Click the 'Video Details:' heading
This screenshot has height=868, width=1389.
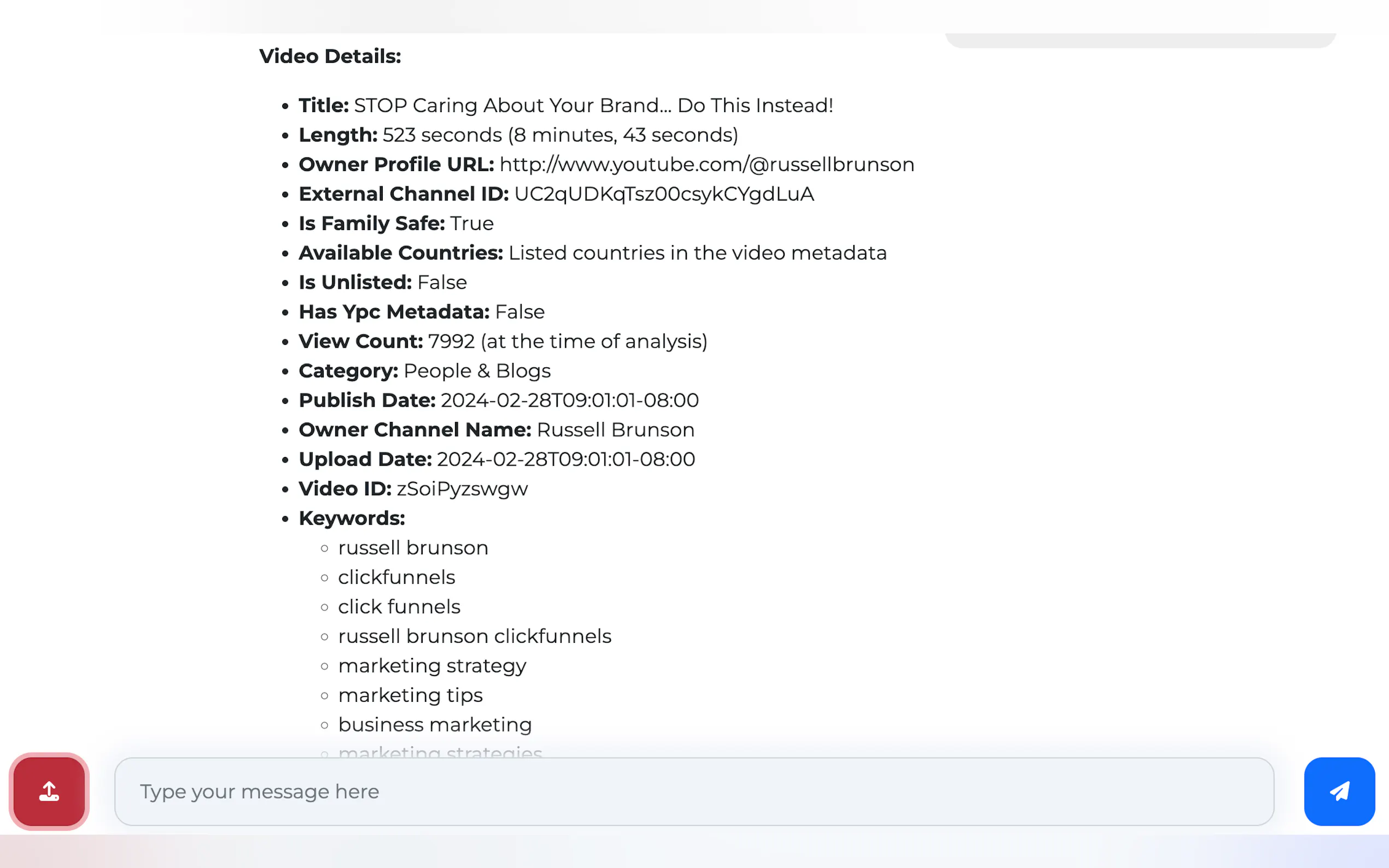pos(330,56)
